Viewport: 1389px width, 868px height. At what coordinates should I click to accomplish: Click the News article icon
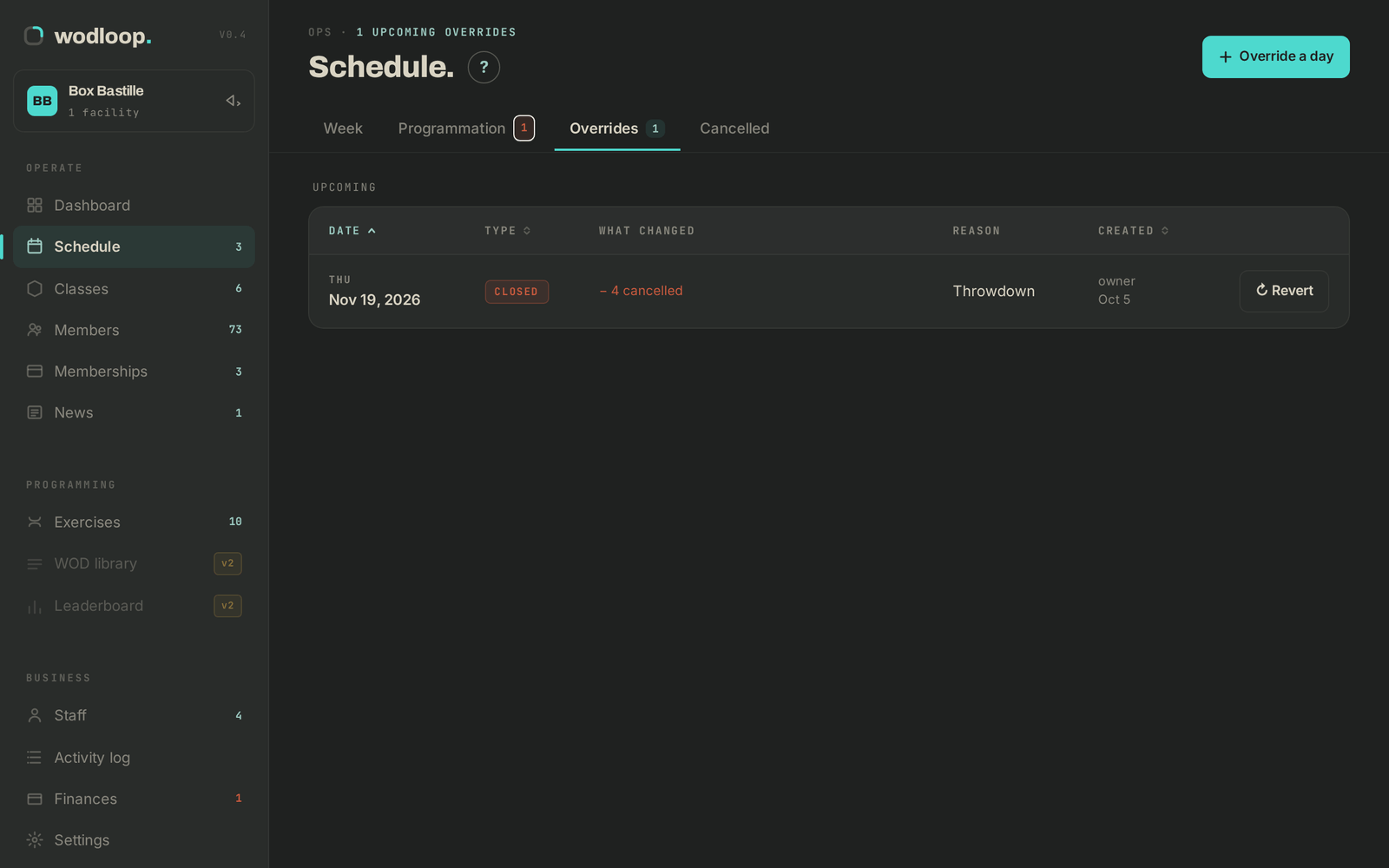pos(35,413)
